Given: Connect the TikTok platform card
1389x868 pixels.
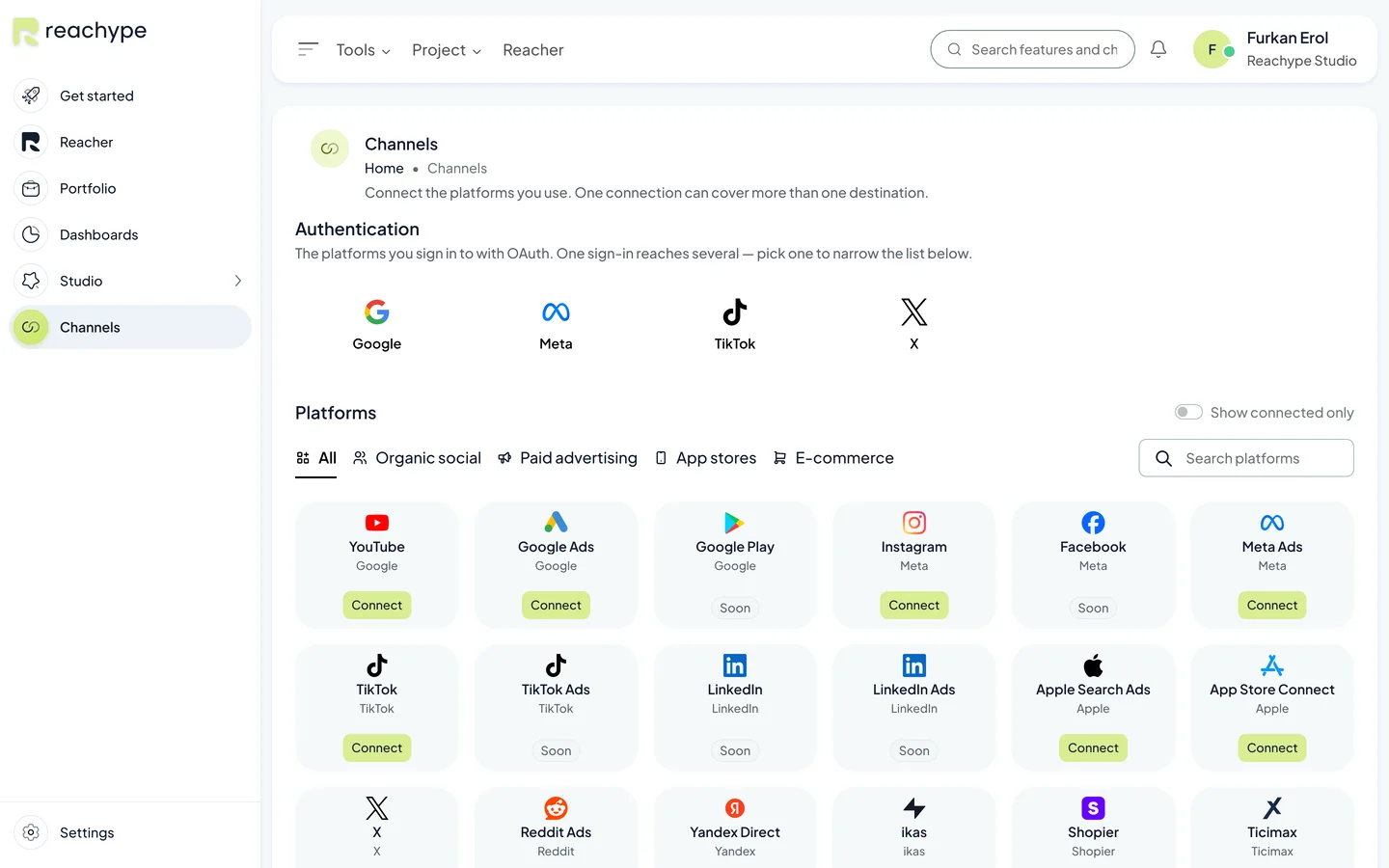Looking at the screenshot, I should [377, 748].
